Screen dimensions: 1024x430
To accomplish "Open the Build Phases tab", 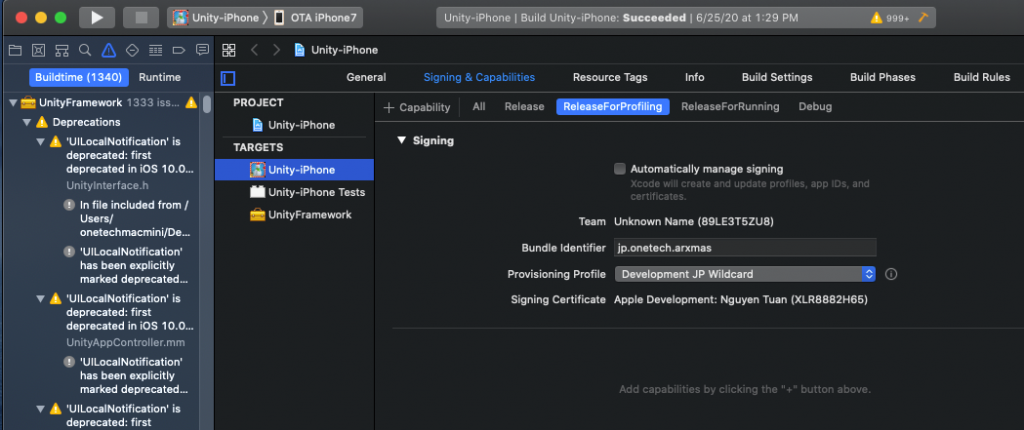I will click(883, 77).
